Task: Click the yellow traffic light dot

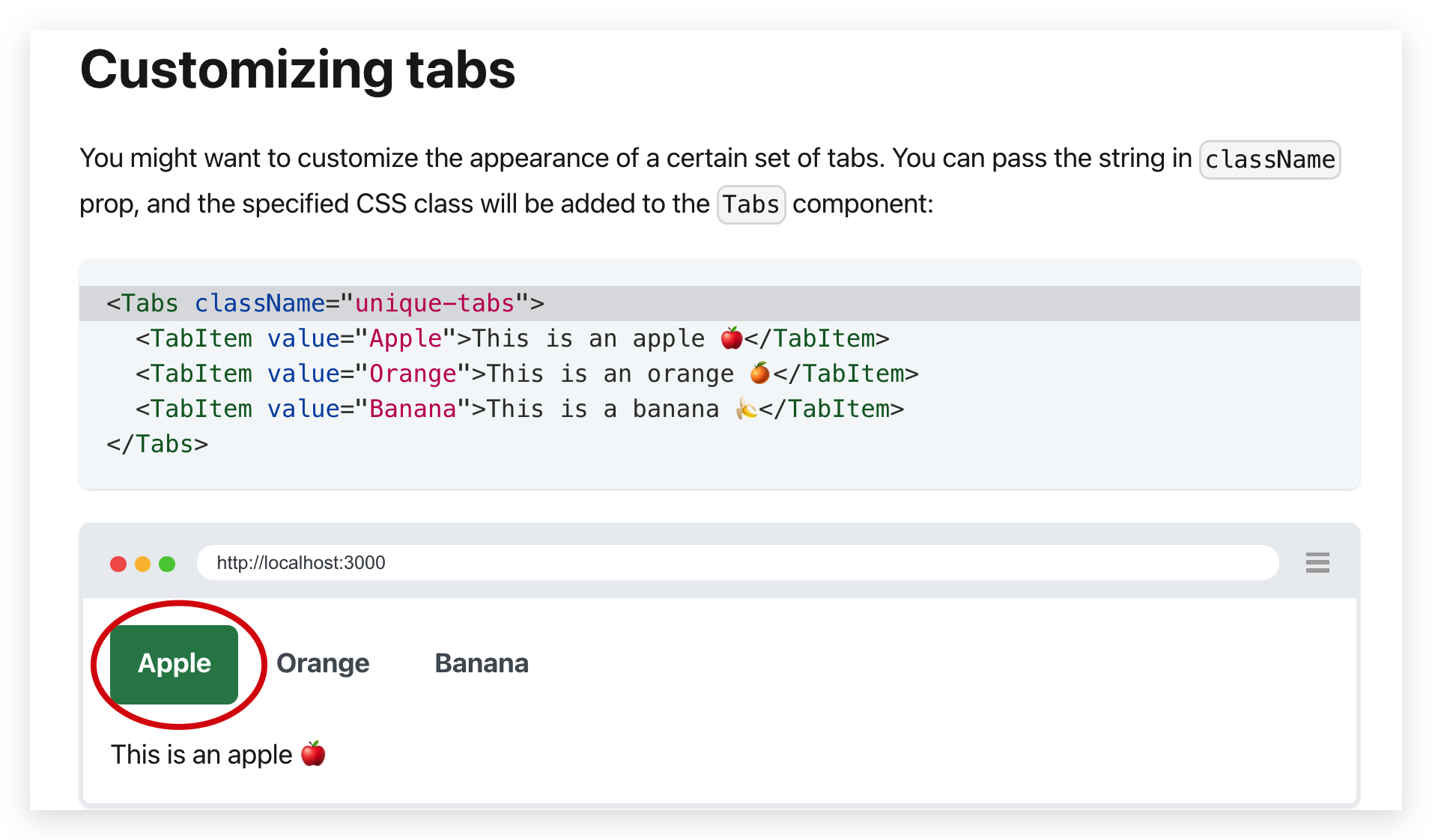Action: [143, 563]
